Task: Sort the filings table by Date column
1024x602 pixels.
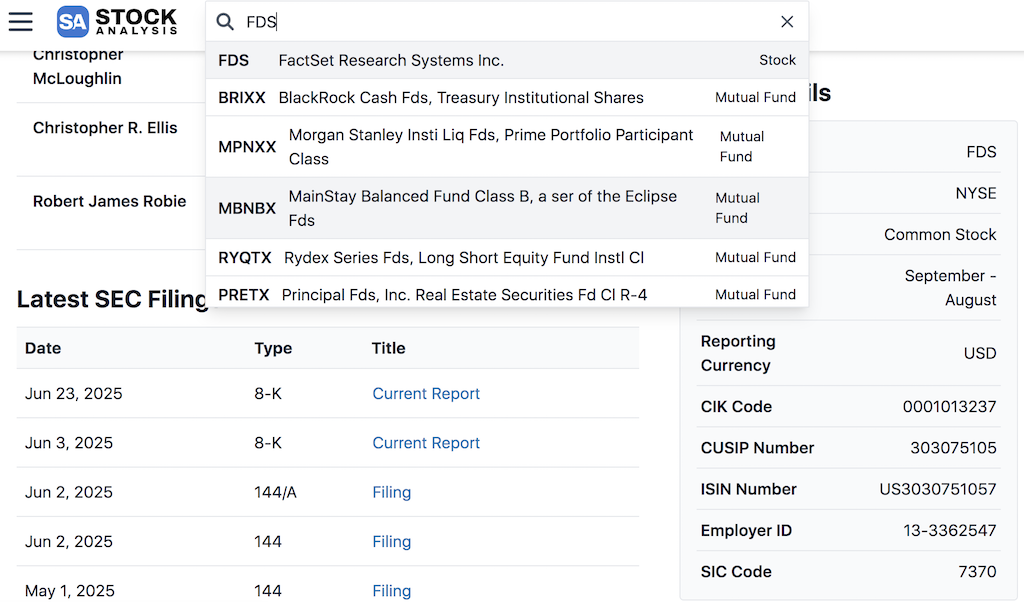Action: 43,347
